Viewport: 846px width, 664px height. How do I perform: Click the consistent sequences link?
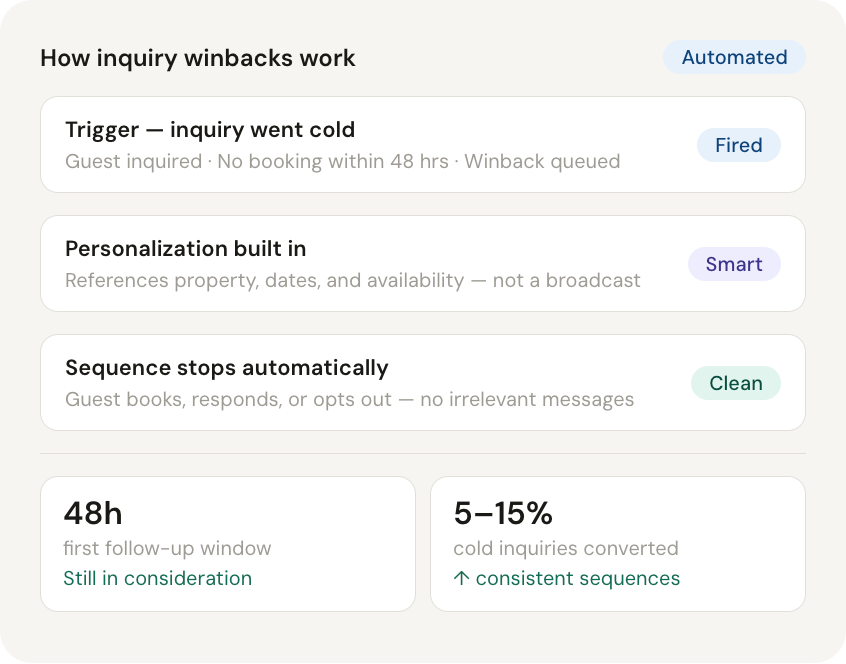[x=577, y=578]
